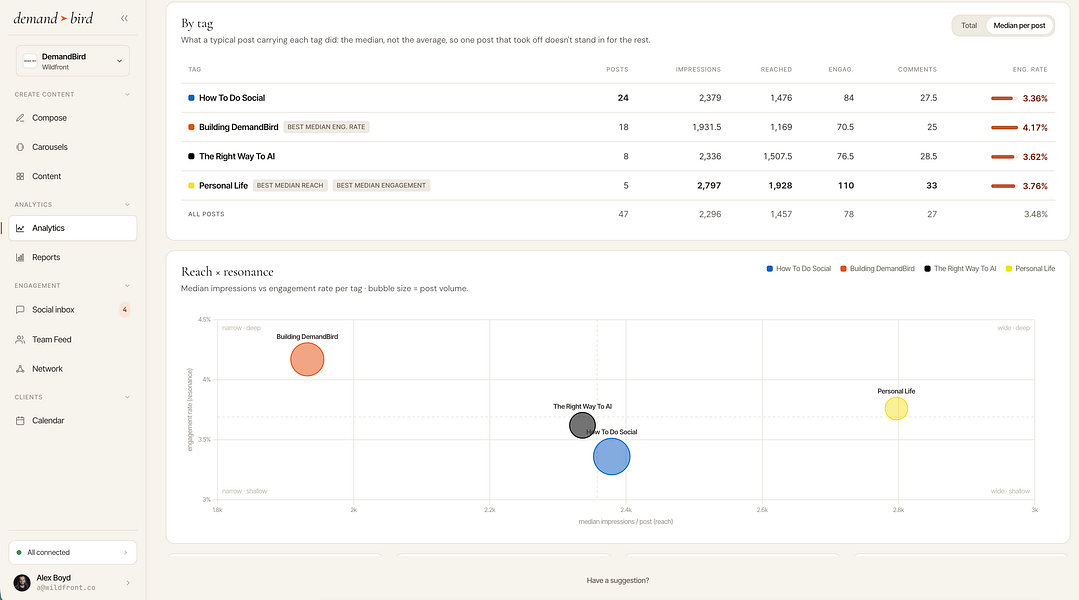
Task: Collapse the sidebar with the double chevron
Action: 125,19
